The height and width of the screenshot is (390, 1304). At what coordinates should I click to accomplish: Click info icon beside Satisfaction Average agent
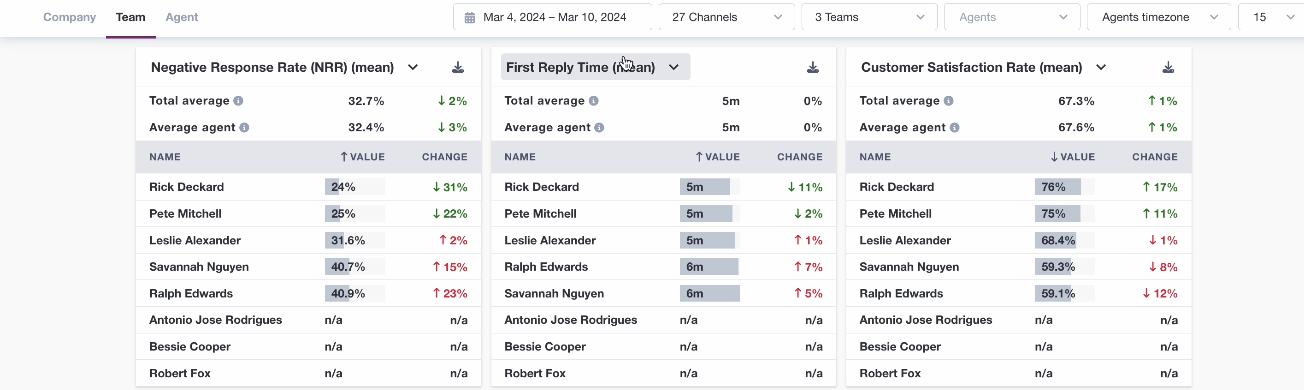click(x=954, y=128)
